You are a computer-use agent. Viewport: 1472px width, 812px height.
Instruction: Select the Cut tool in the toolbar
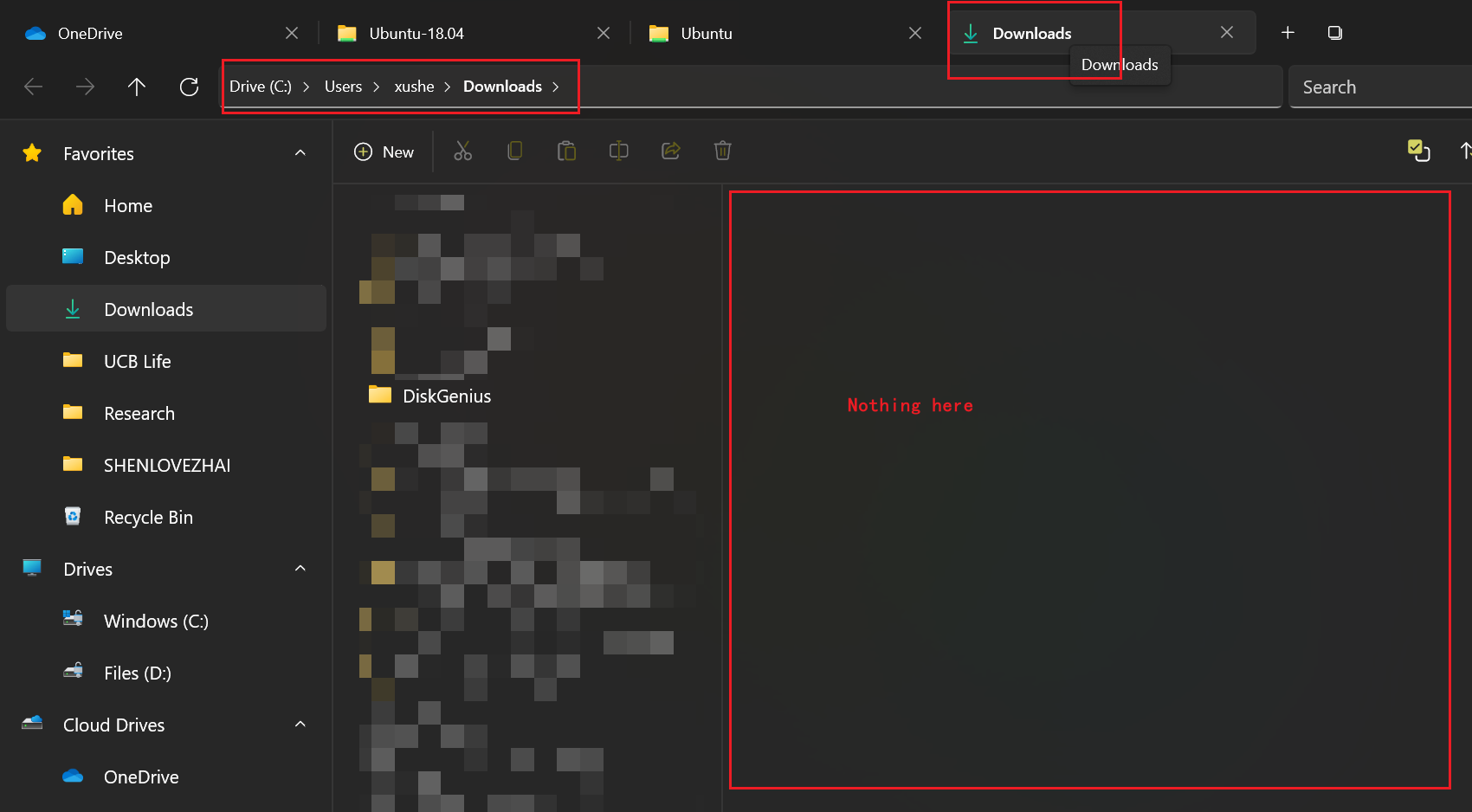tap(463, 151)
